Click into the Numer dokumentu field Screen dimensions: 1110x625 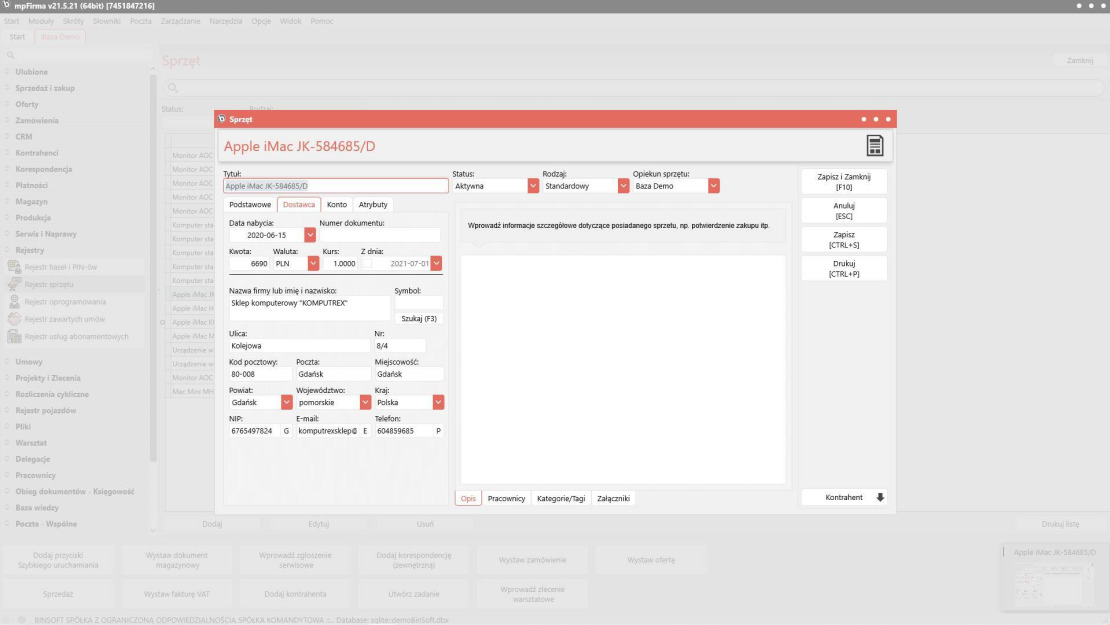(x=380, y=235)
